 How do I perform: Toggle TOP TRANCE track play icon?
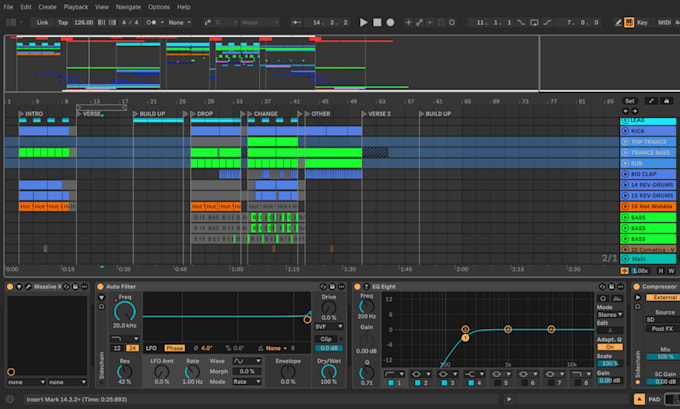625,141
